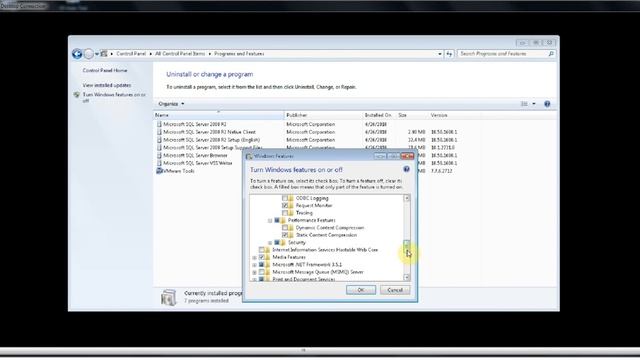Click the folder icon for Performance Features
This screenshot has width=640, height=360.
(x=283, y=220)
